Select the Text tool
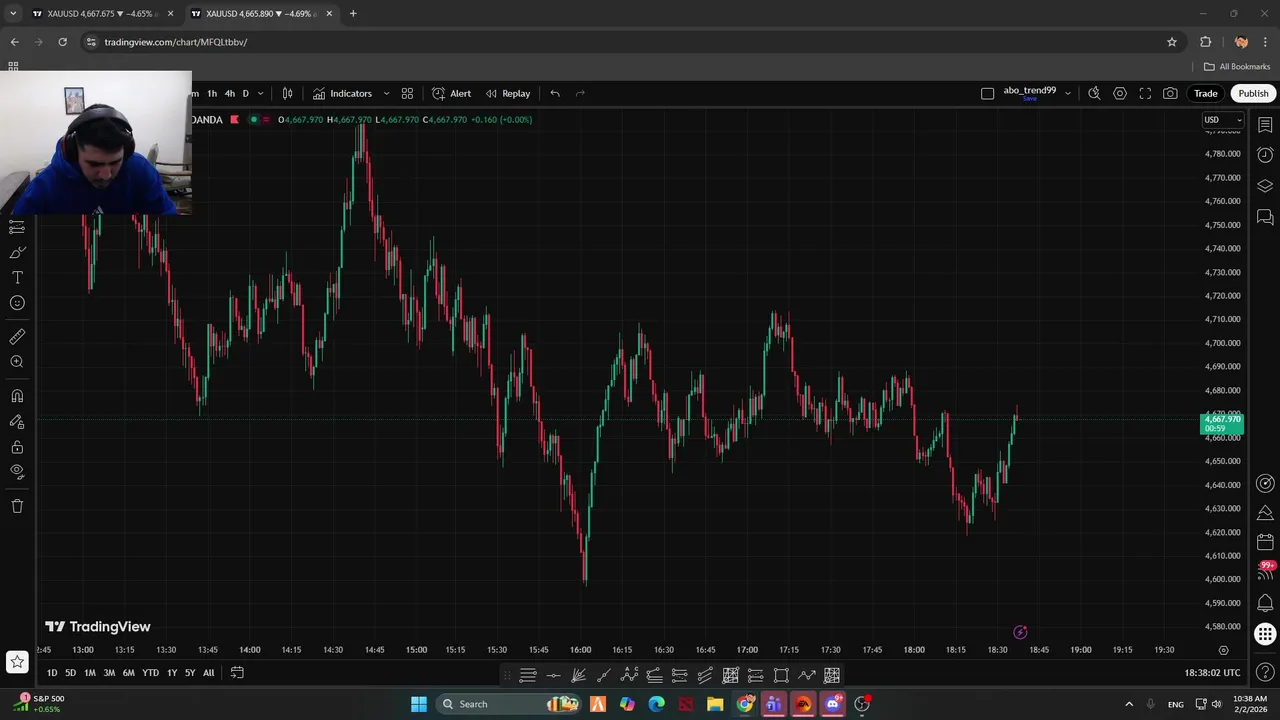 [x=17, y=278]
